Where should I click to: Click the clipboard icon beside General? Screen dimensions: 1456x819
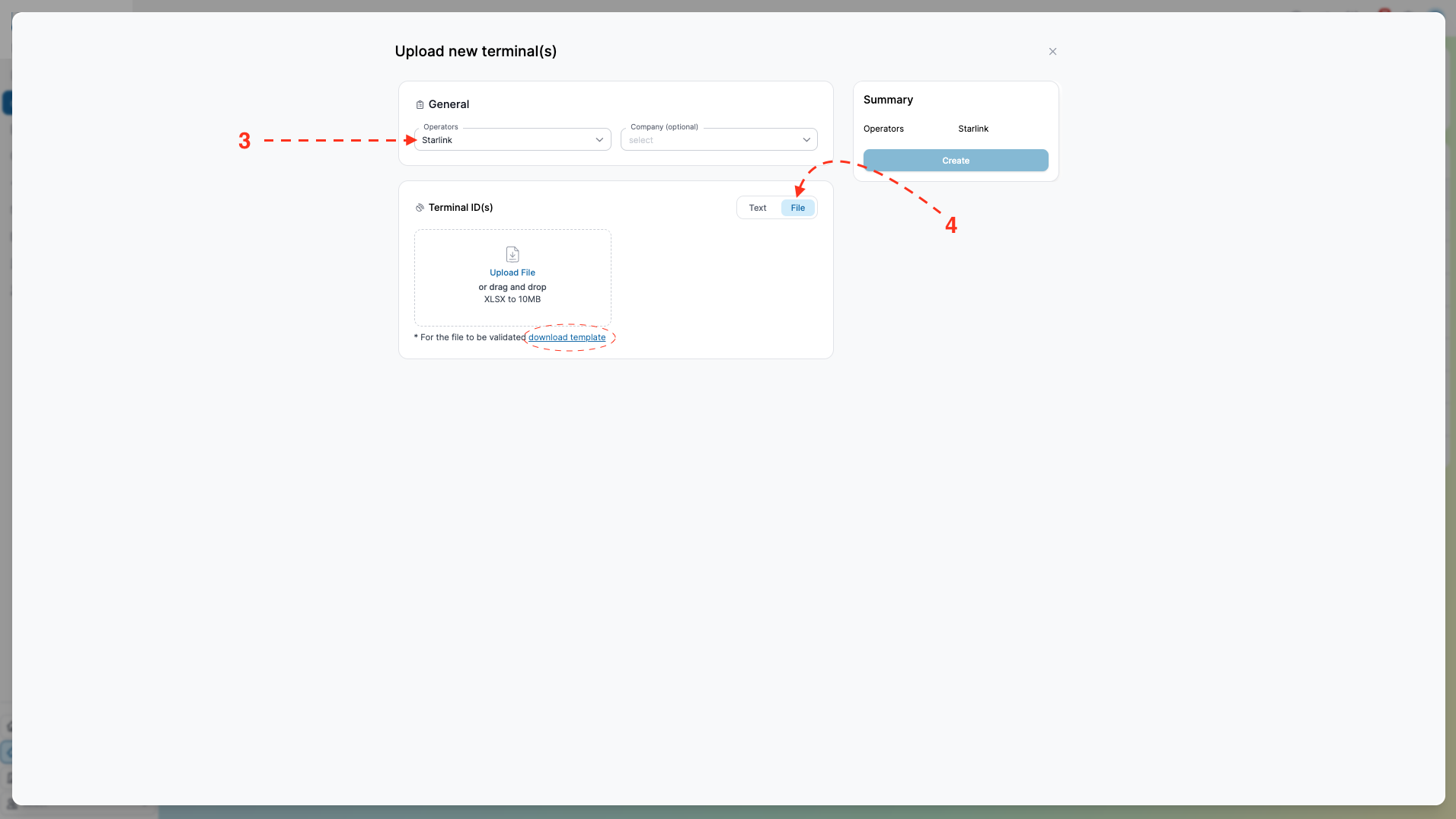420,105
